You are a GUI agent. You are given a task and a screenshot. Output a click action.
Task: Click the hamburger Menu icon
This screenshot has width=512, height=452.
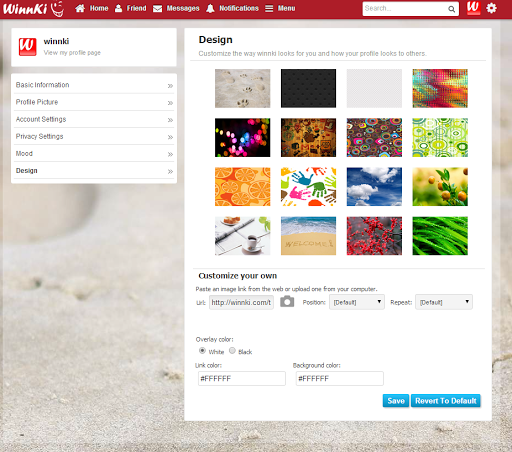click(x=269, y=8)
